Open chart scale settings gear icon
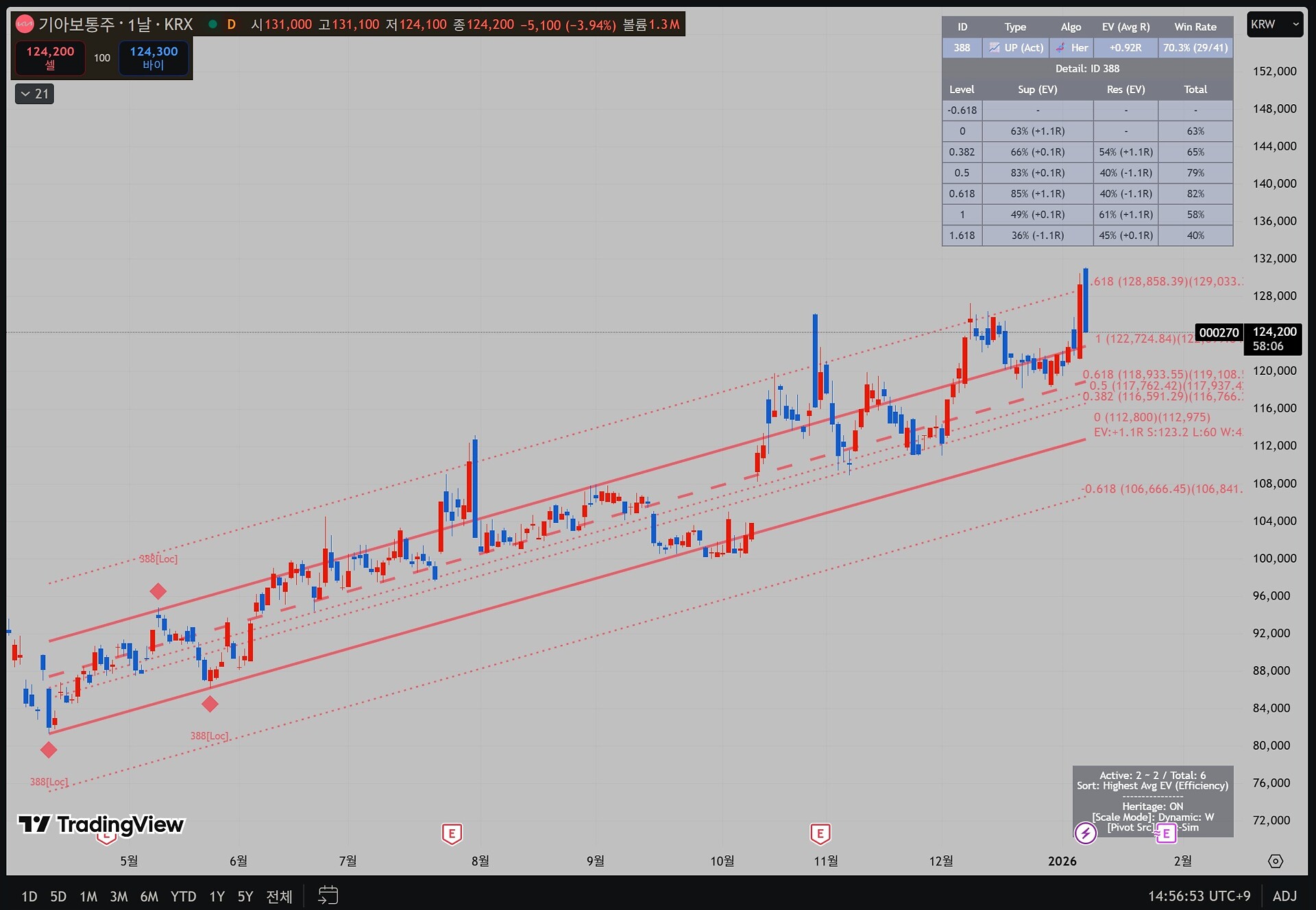 (1275, 861)
